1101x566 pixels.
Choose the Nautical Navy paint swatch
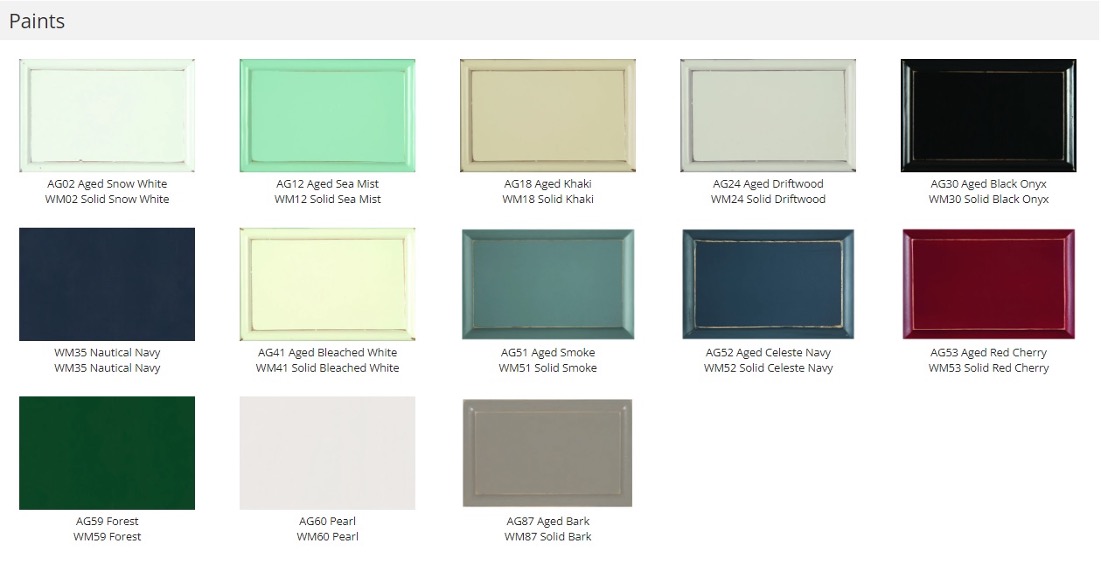pos(107,284)
